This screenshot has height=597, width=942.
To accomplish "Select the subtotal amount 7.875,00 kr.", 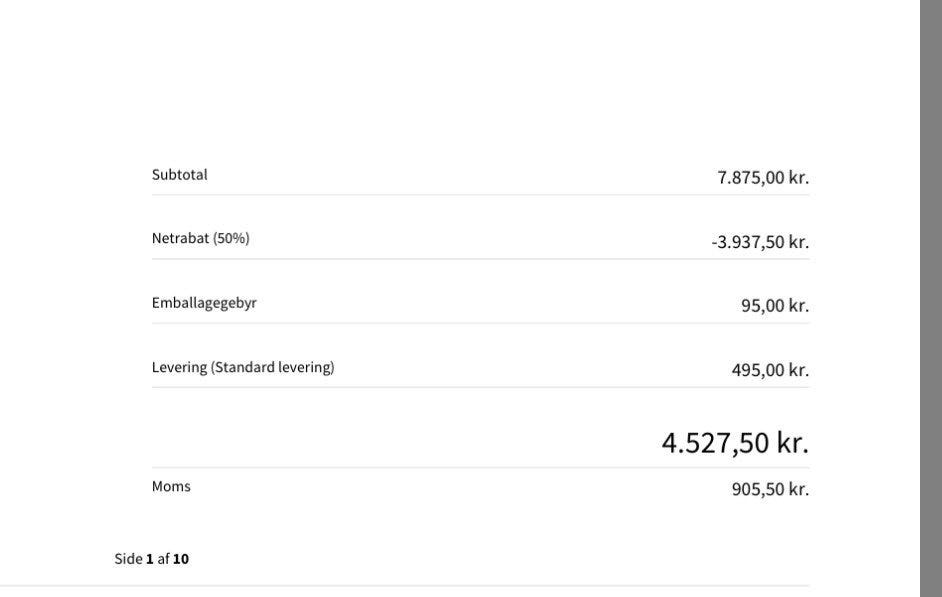I will [x=763, y=178].
